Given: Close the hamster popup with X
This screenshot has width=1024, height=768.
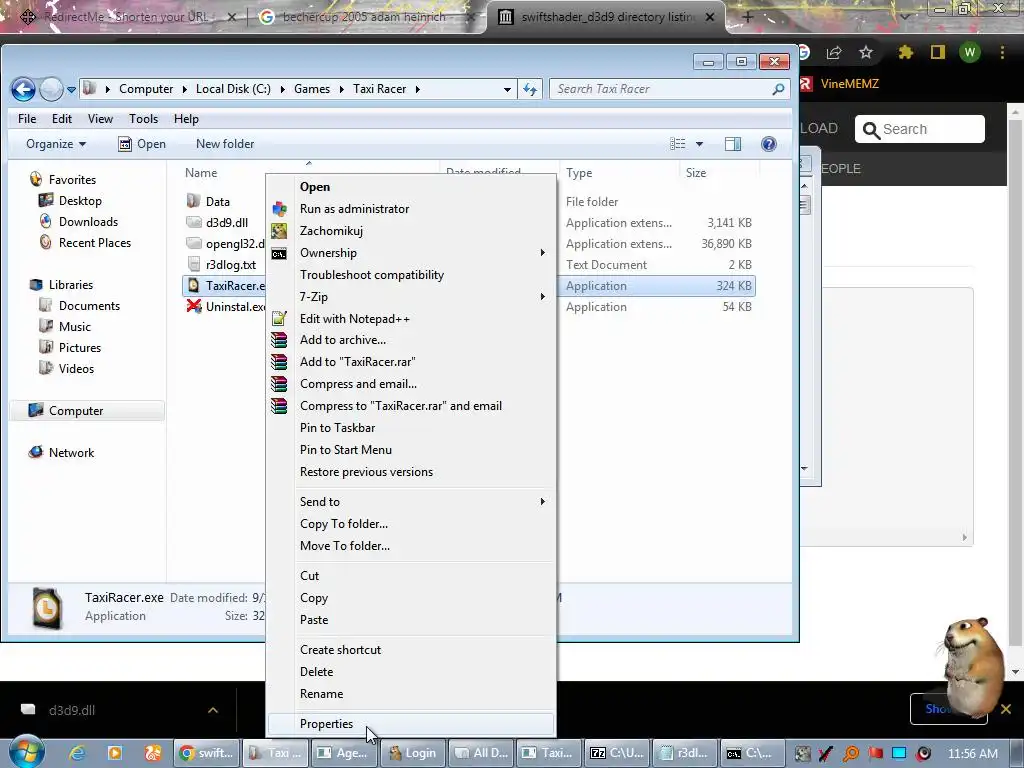Looking at the screenshot, I should coord(1006,709).
